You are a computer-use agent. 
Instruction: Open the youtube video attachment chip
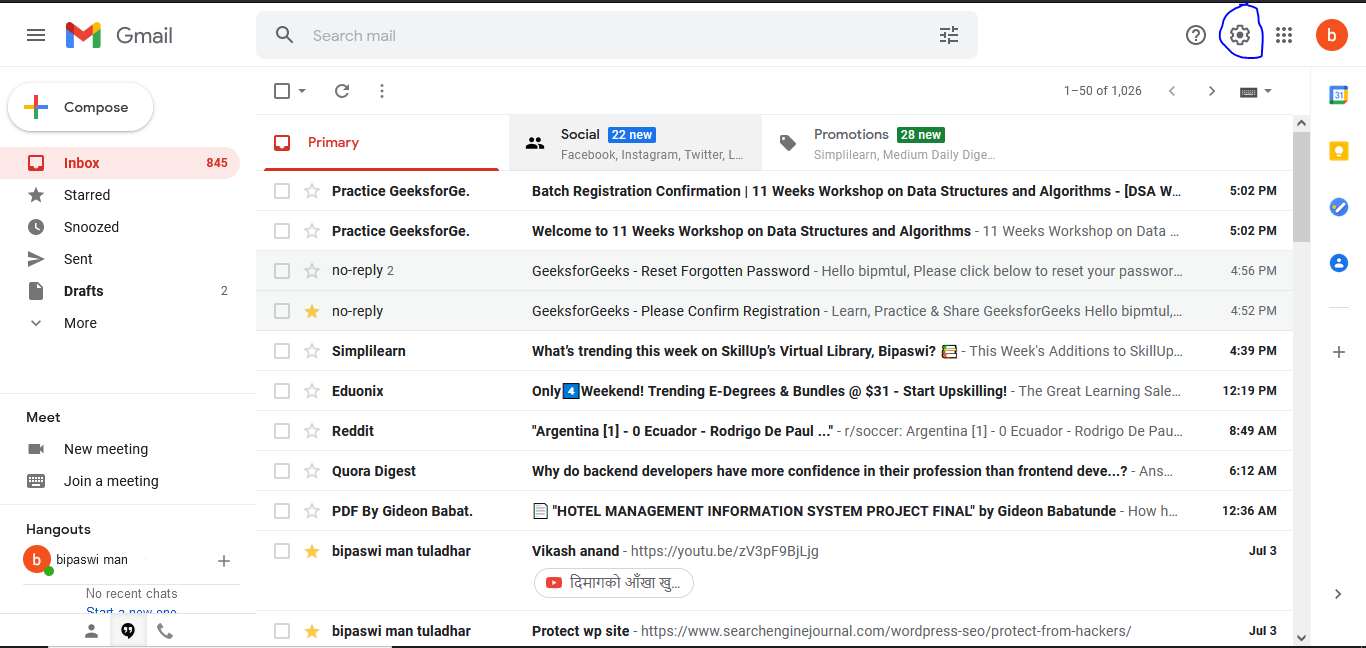[614, 582]
